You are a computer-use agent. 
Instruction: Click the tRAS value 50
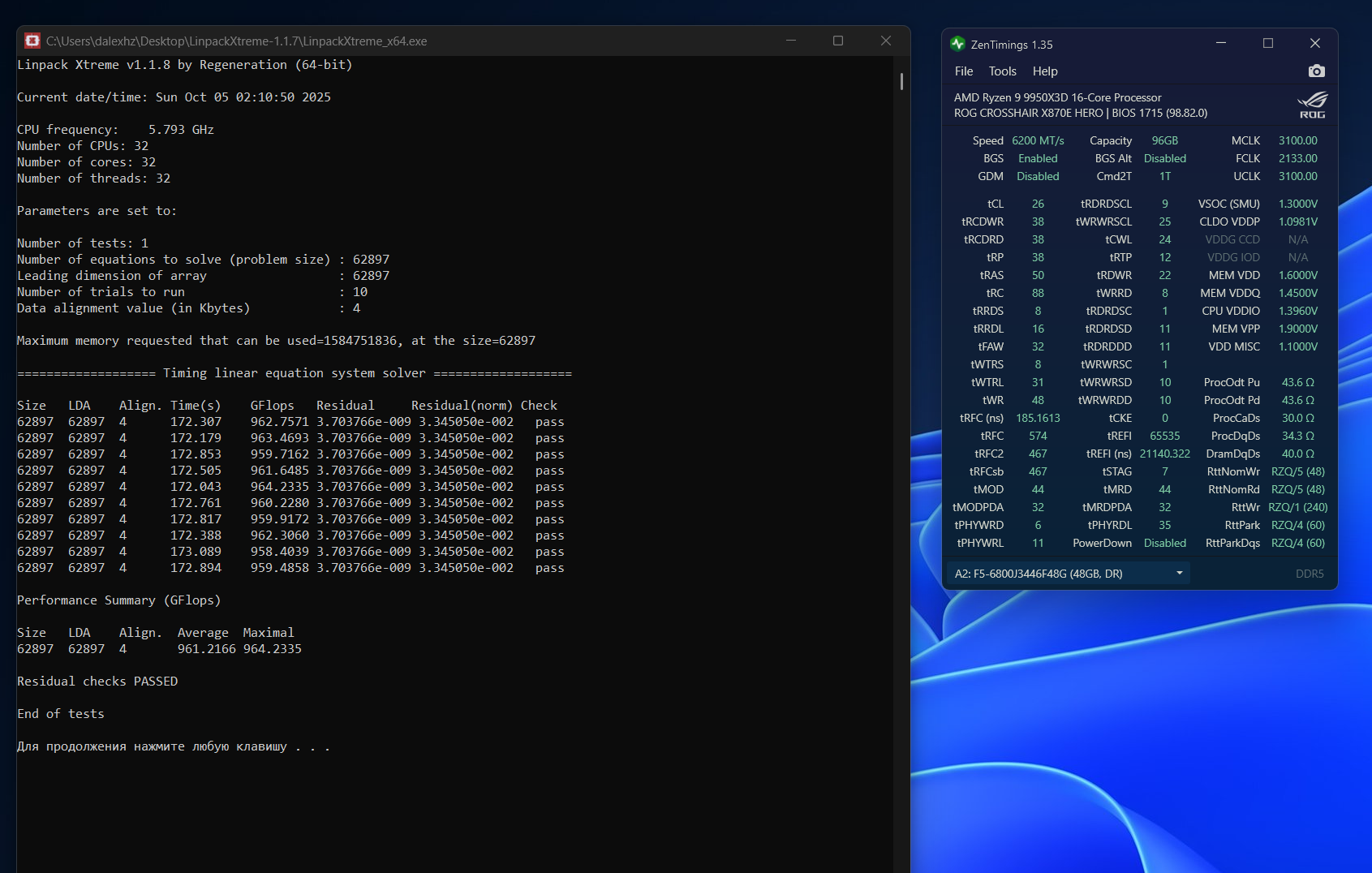click(x=1038, y=275)
